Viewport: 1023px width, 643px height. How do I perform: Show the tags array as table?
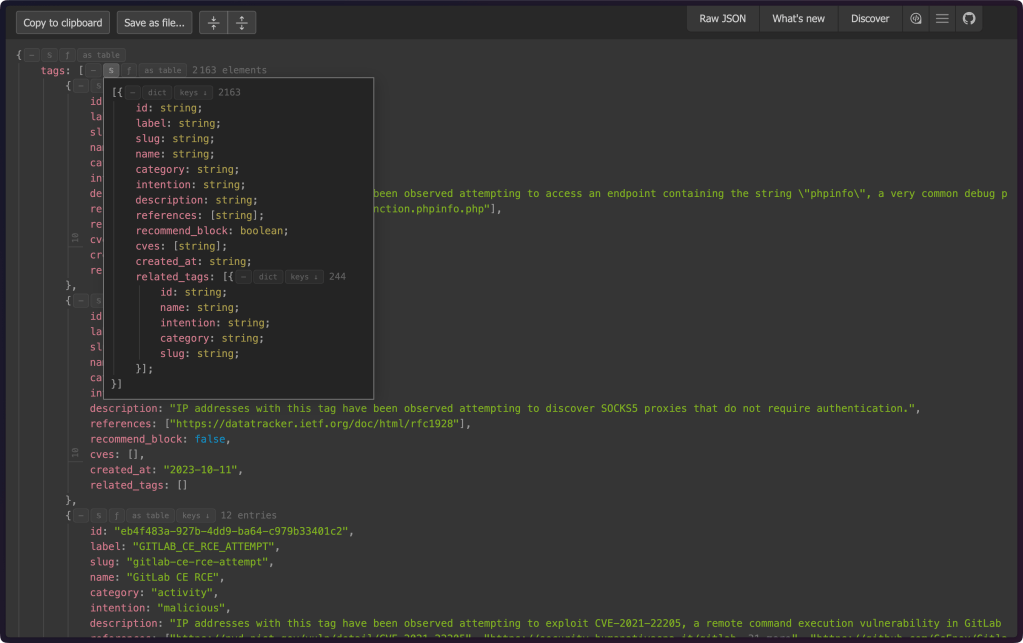162,71
